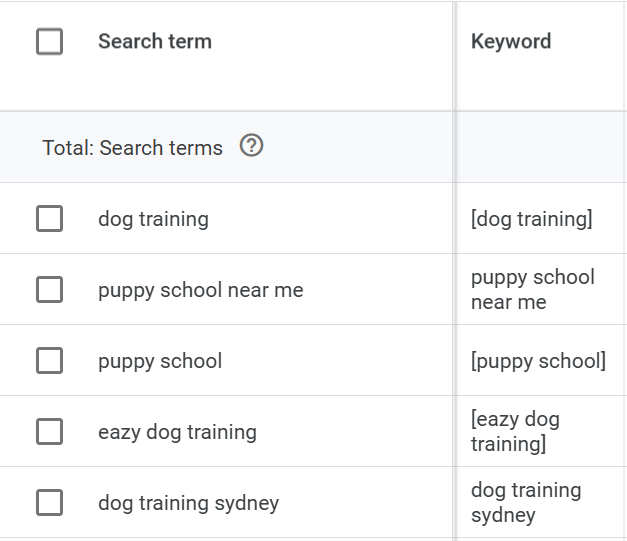
Task: Mark the dog training sydney checkbox
Action: [x=49, y=503]
